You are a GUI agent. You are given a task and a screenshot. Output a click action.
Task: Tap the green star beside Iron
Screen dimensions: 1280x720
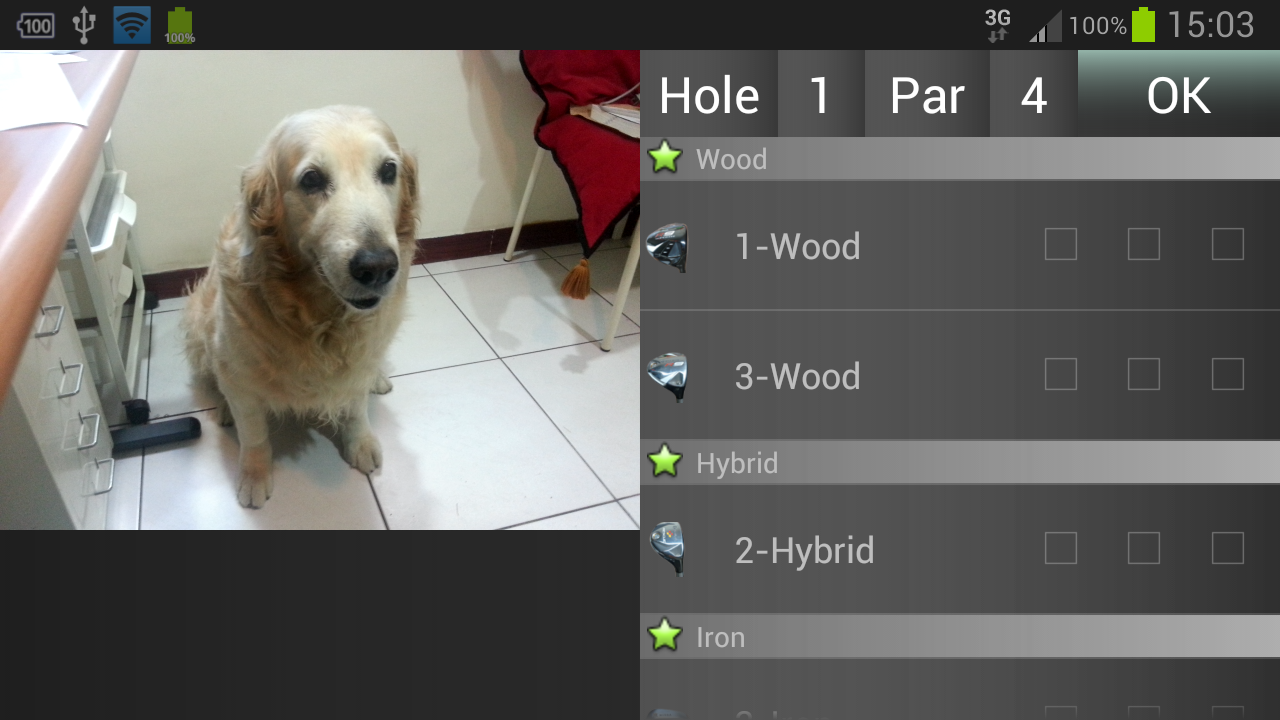[665, 636]
